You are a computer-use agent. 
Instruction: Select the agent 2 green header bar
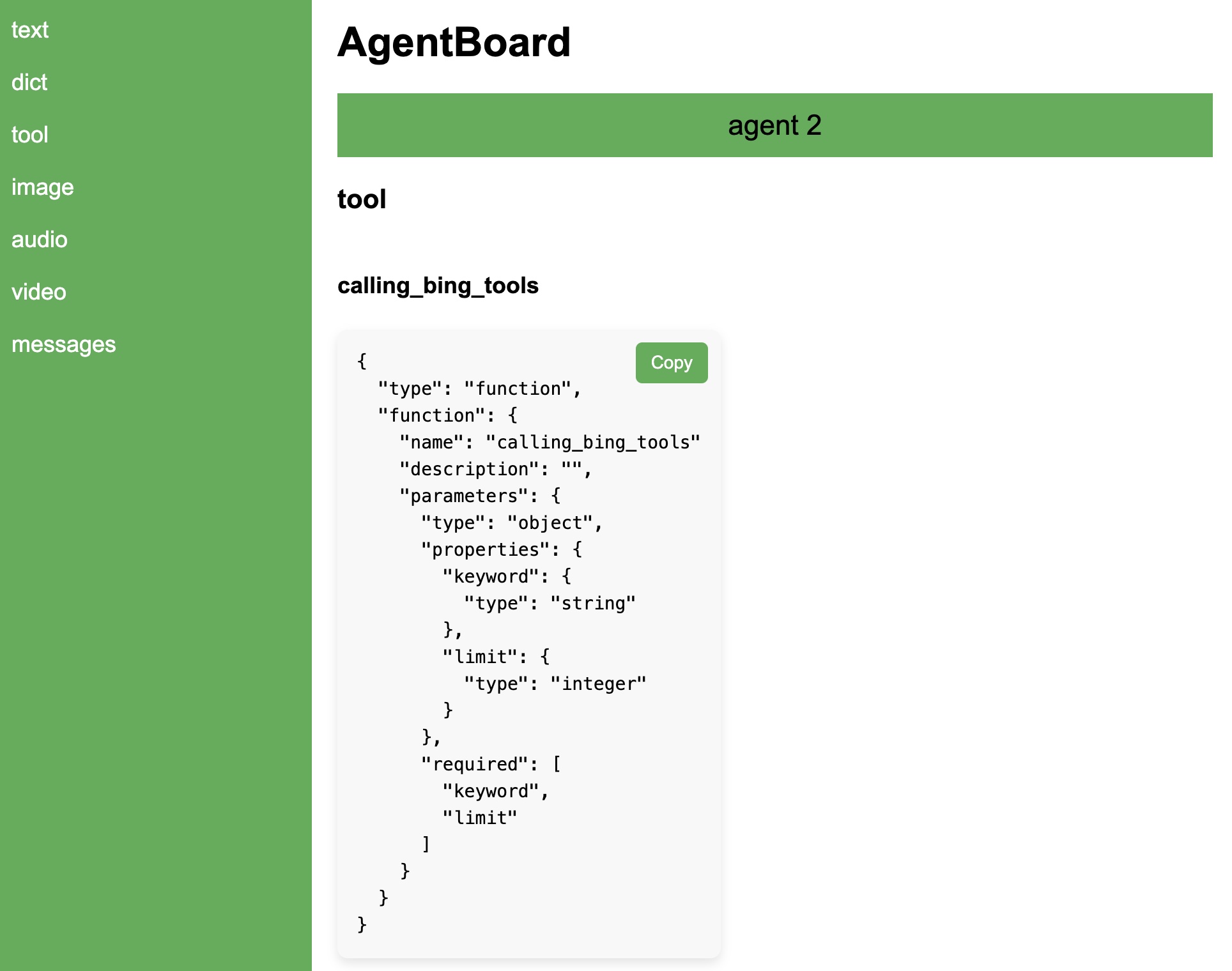[x=776, y=124]
